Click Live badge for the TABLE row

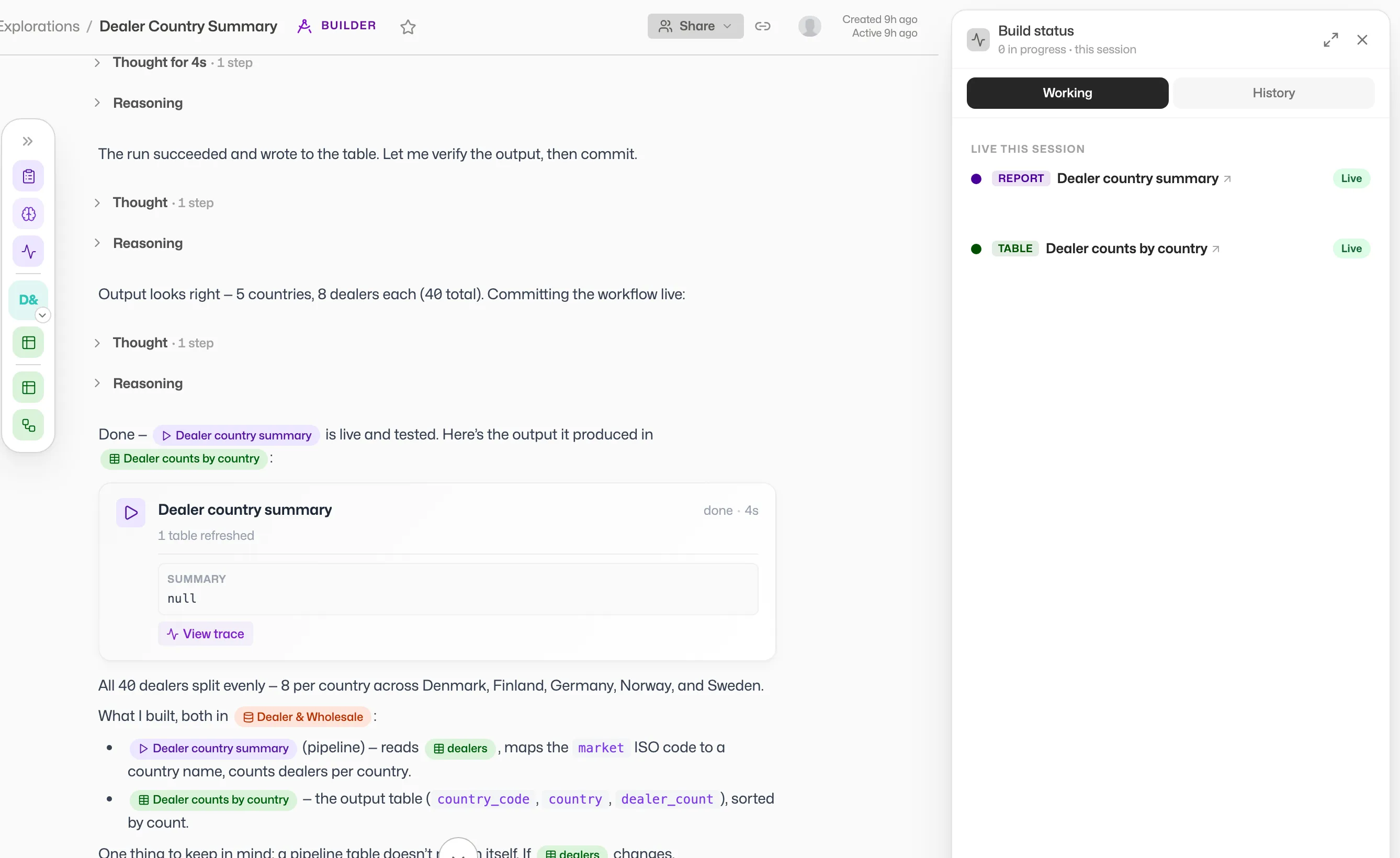1351,249
